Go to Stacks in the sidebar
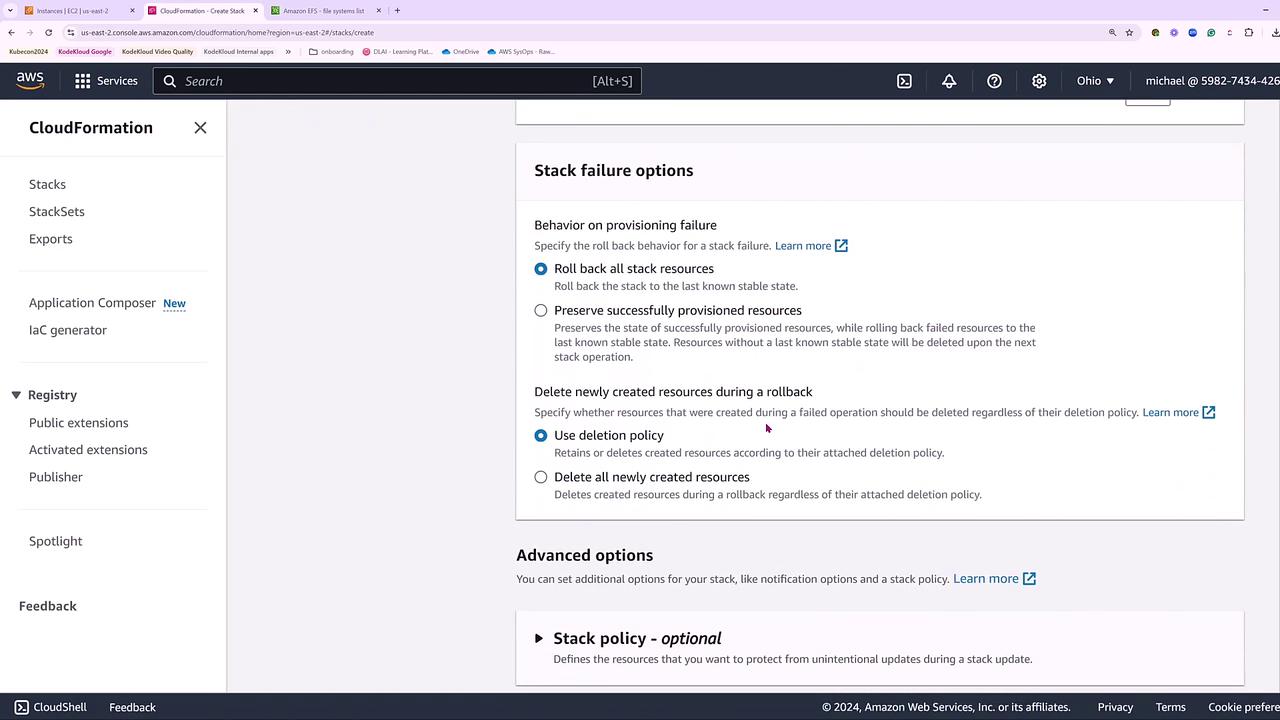Viewport: 1280px width, 720px height. pos(47,184)
